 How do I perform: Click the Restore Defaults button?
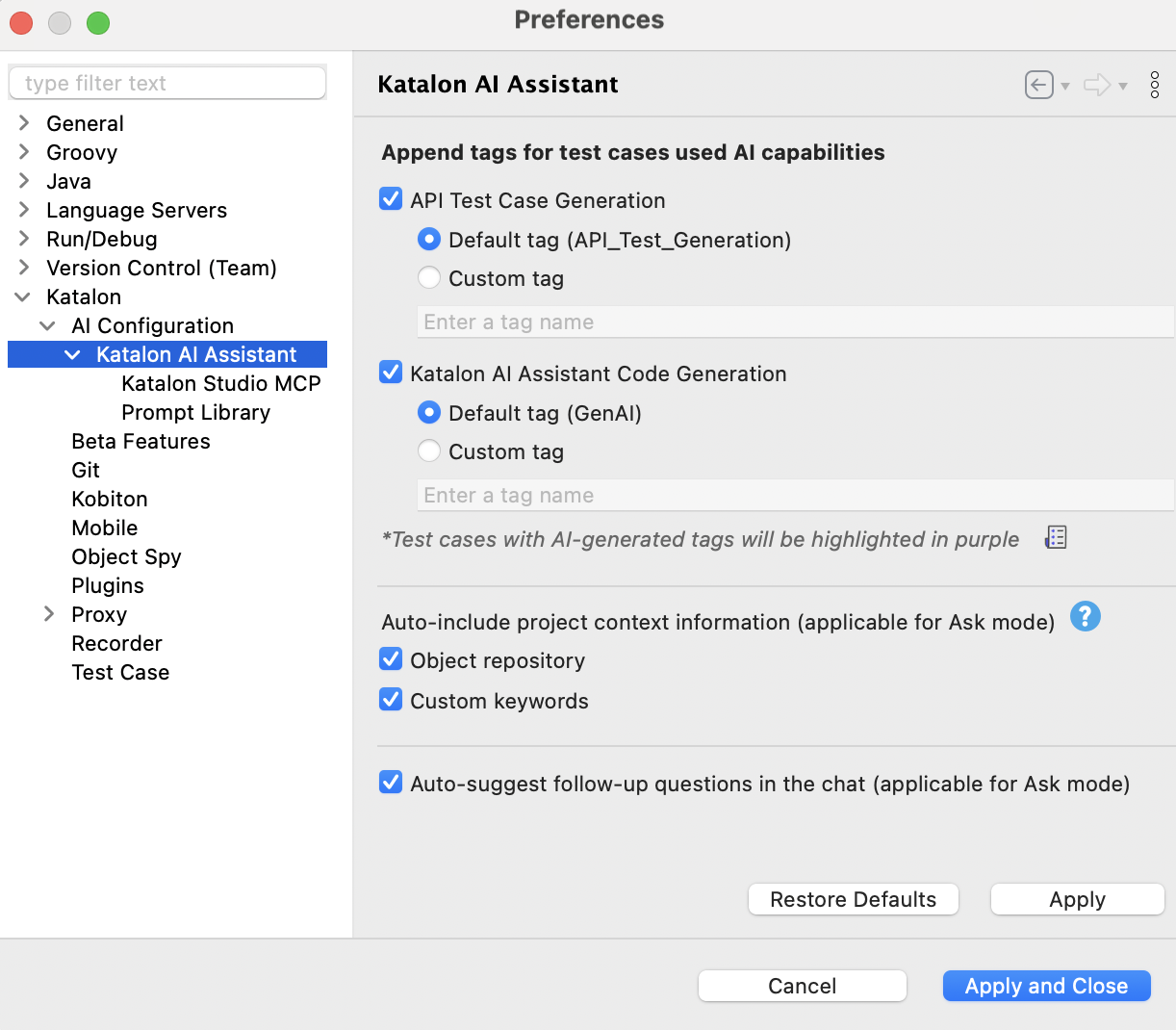(853, 899)
